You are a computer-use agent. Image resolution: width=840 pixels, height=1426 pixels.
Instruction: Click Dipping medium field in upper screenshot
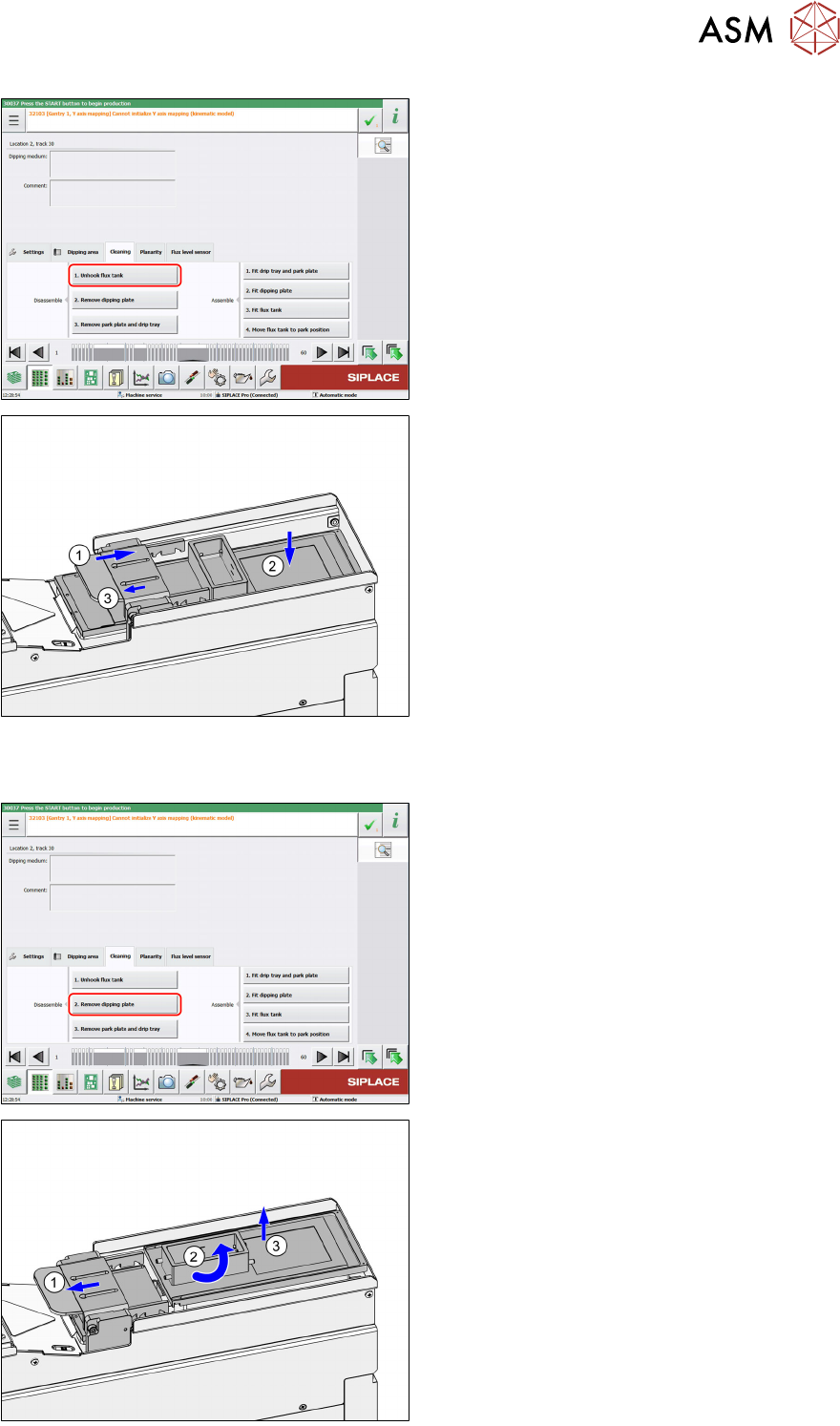113,164
